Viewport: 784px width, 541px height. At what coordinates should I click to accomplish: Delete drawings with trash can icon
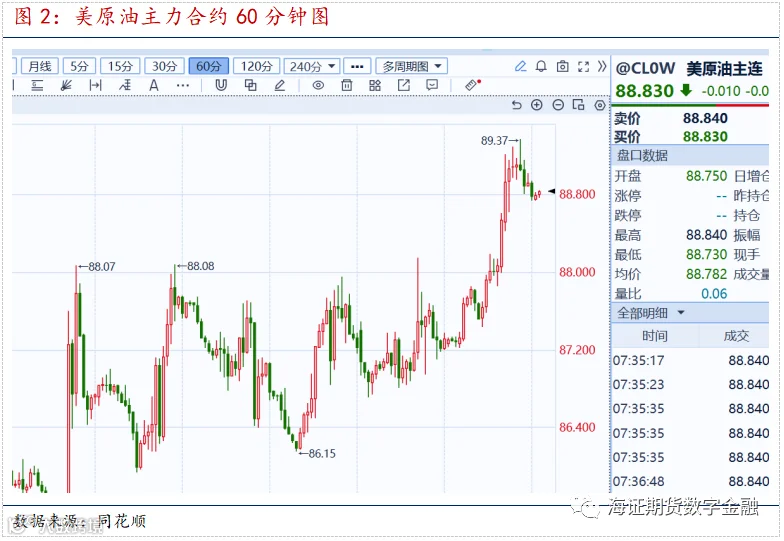click(346, 86)
